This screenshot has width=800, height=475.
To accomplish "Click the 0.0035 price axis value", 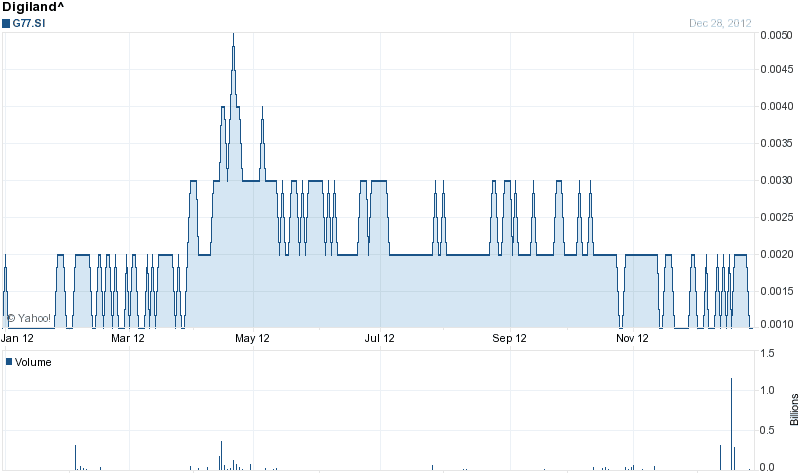I will [777, 143].
